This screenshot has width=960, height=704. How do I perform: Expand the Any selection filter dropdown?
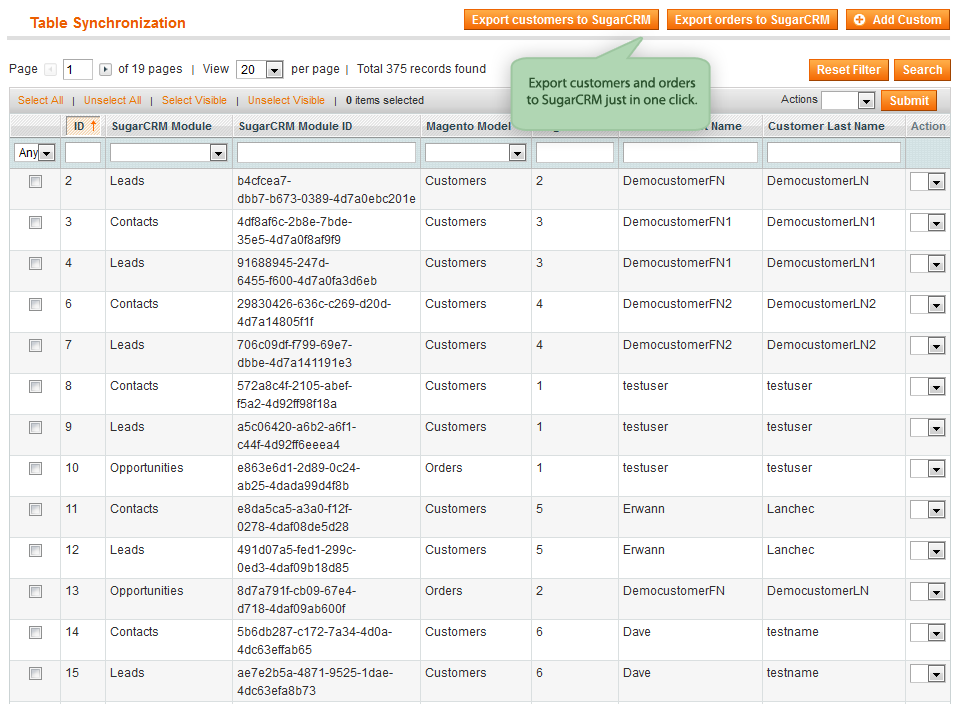[x=35, y=152]
